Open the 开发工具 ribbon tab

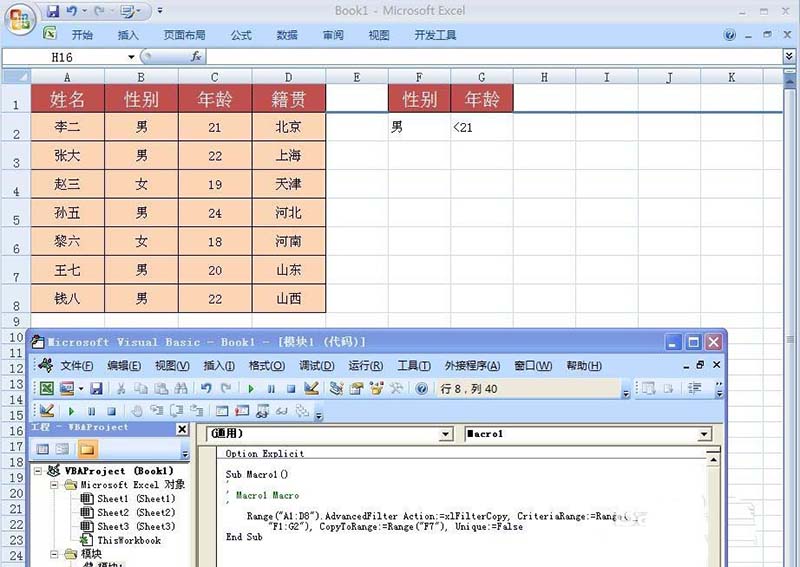click(435, 35)
